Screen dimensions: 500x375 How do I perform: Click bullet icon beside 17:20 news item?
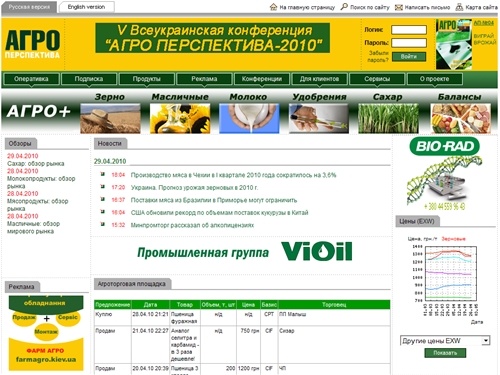[x=103, y=187]
